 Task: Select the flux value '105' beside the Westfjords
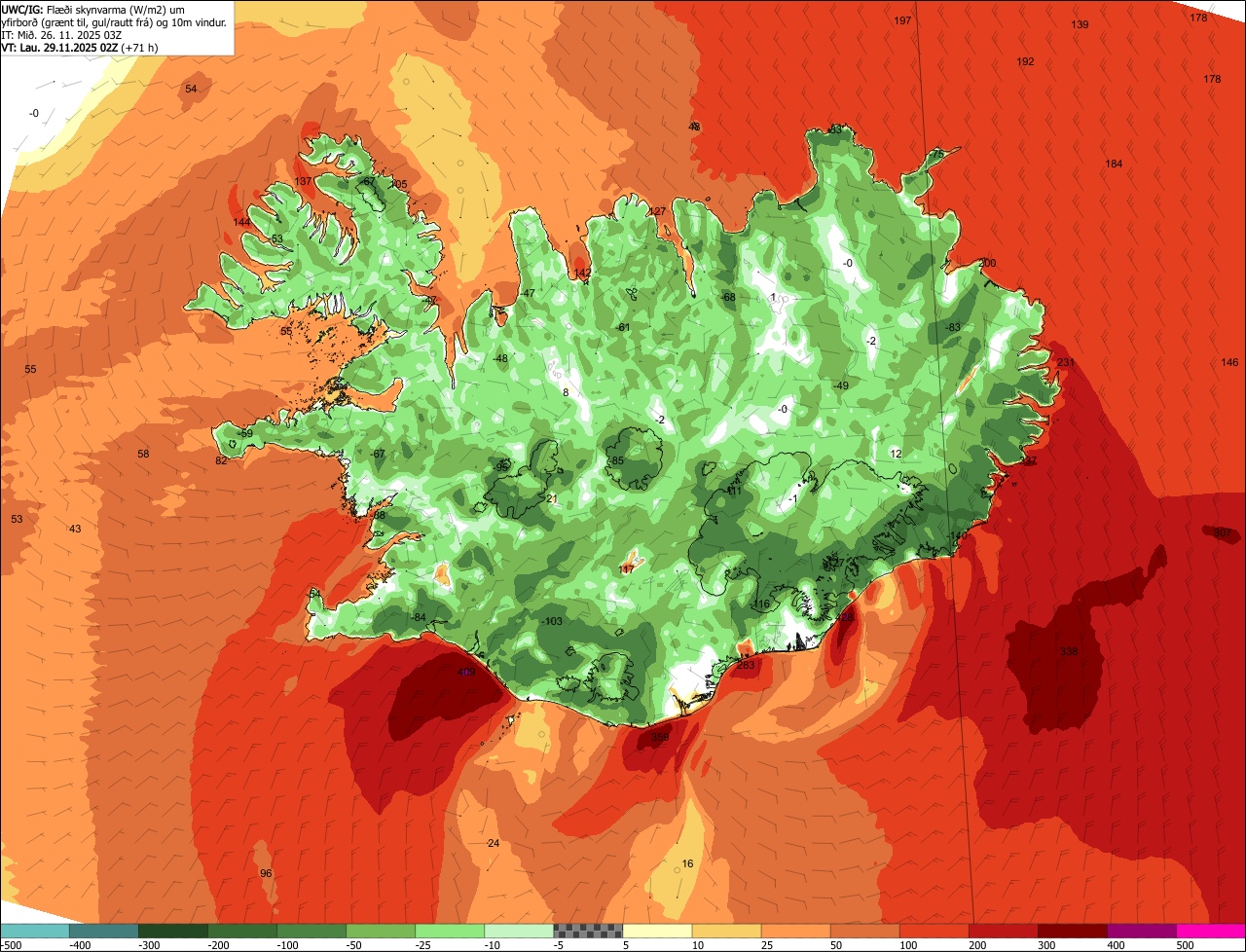(x=398, y=185)
